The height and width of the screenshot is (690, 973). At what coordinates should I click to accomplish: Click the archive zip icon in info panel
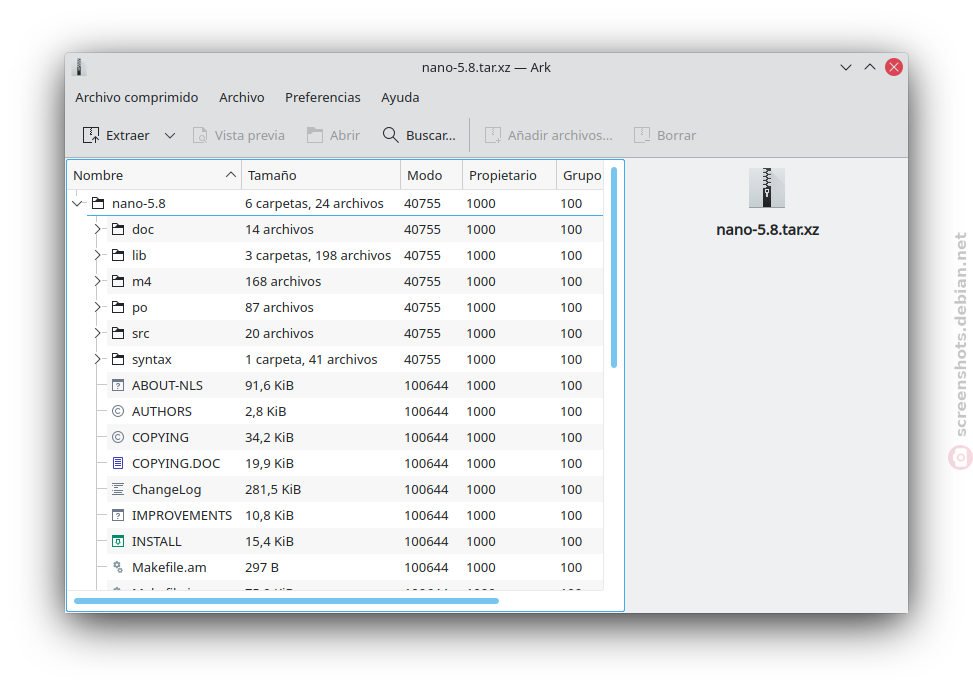coord(767,188)
